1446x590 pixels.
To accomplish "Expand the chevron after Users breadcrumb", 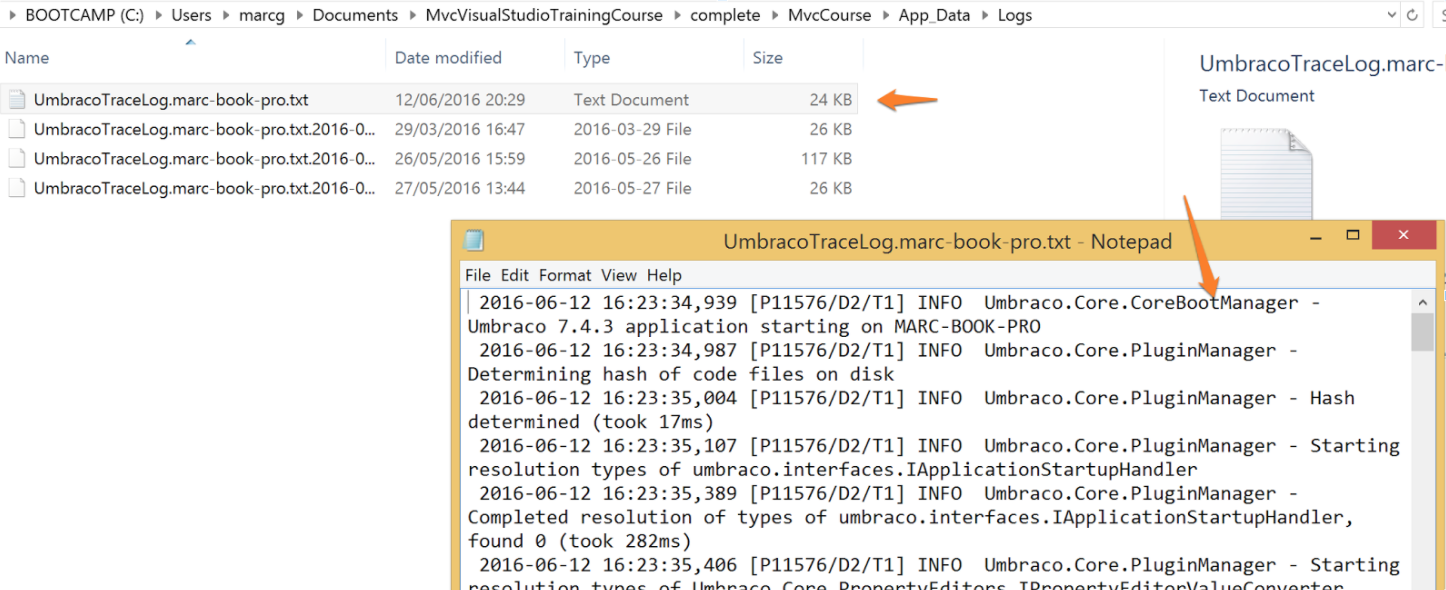I will (x=225, y=15).
